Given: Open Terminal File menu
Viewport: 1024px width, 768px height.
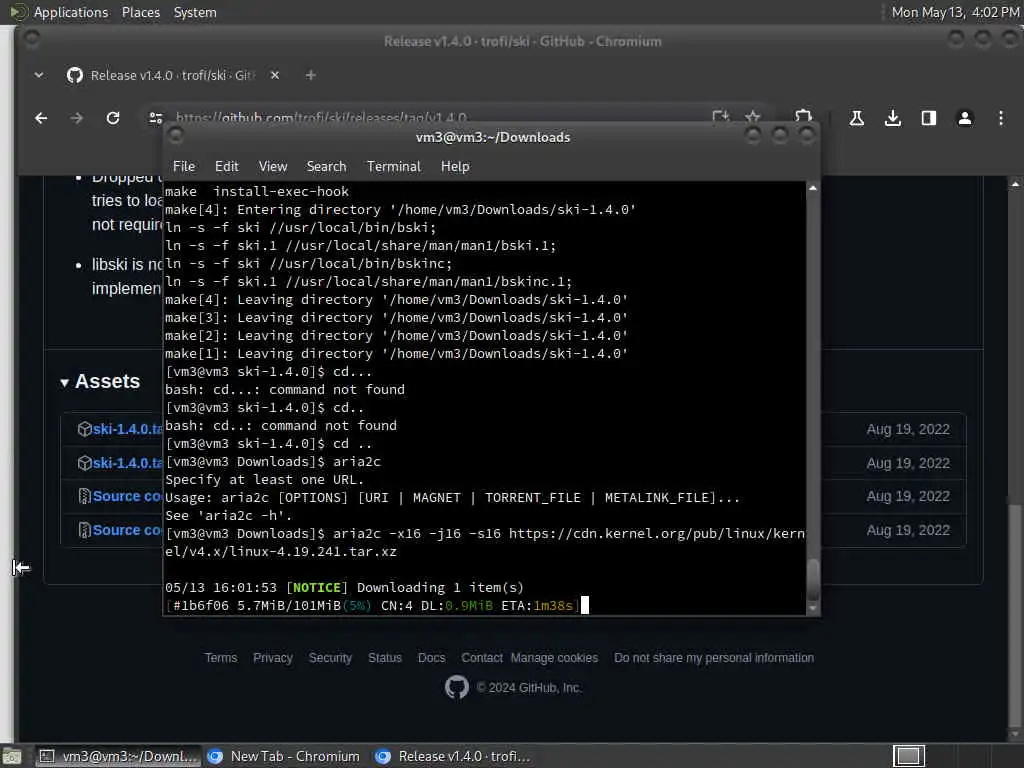Looking at the screenshot, I should tap(184, 167).
